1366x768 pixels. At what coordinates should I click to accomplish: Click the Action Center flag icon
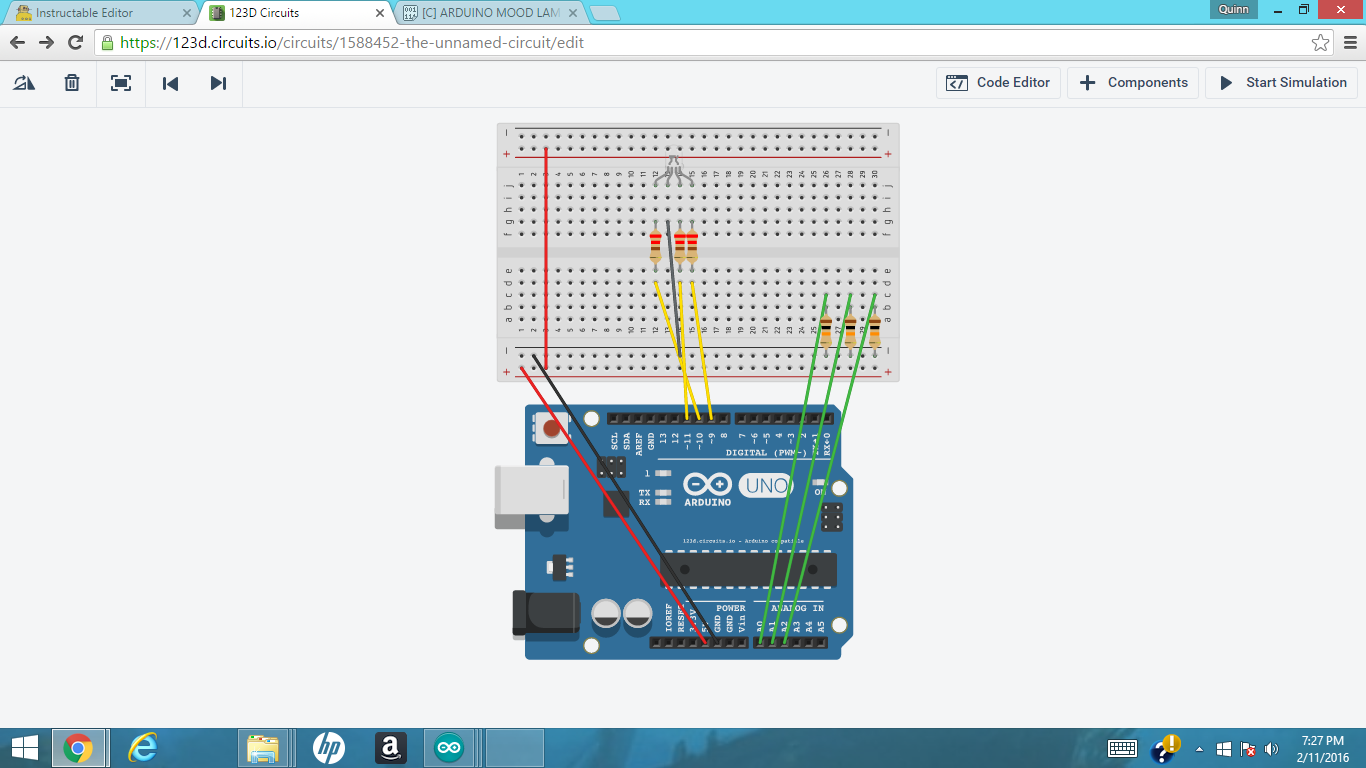pyautogui.click(x=1248, y=749)
